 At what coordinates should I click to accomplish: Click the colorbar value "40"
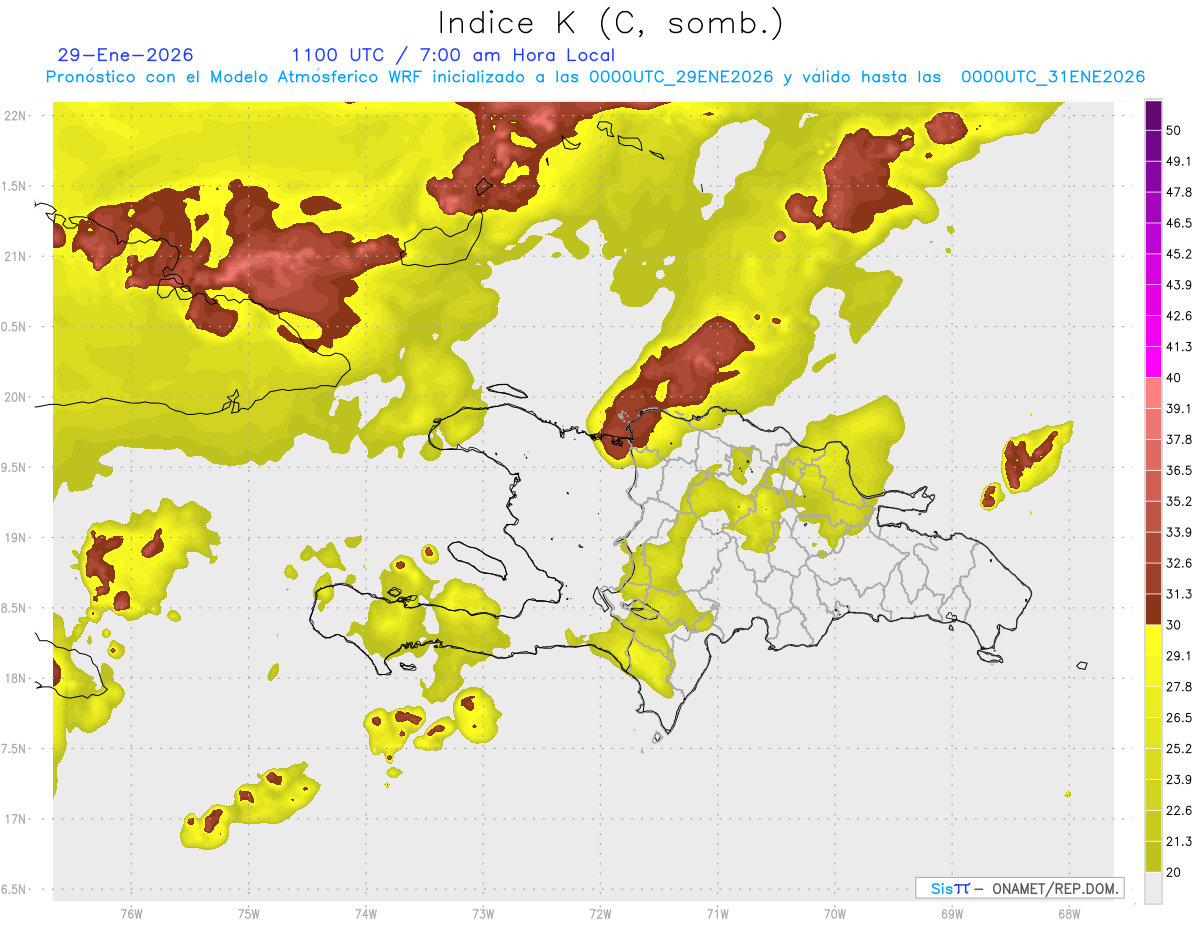click(x=1174, y=378)
